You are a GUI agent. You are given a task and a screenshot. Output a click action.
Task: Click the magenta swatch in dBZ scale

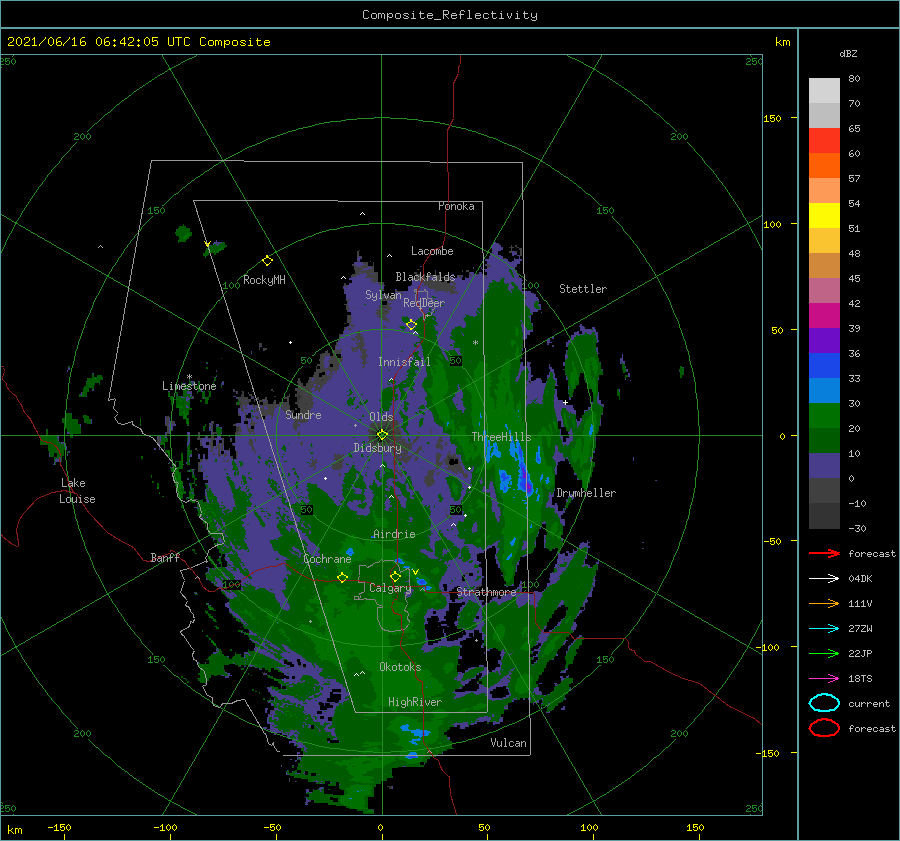point(824,316)
